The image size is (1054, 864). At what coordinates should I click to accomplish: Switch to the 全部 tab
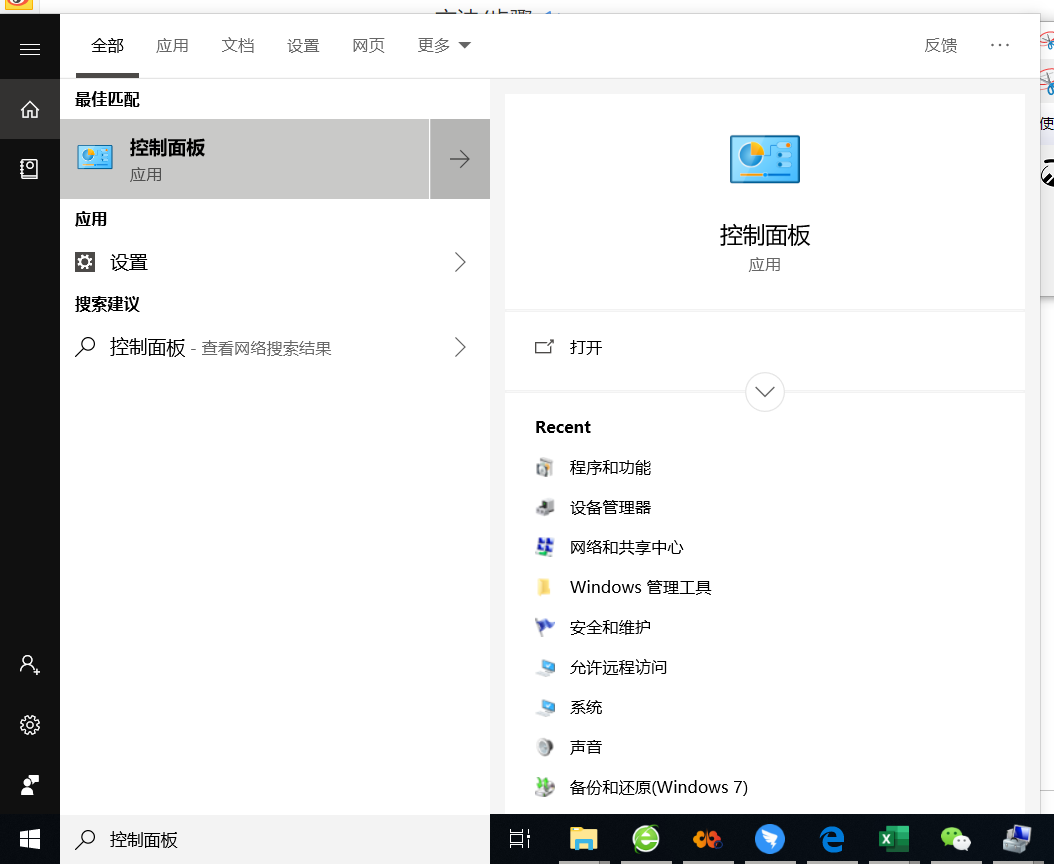click(x=108, y=45)
